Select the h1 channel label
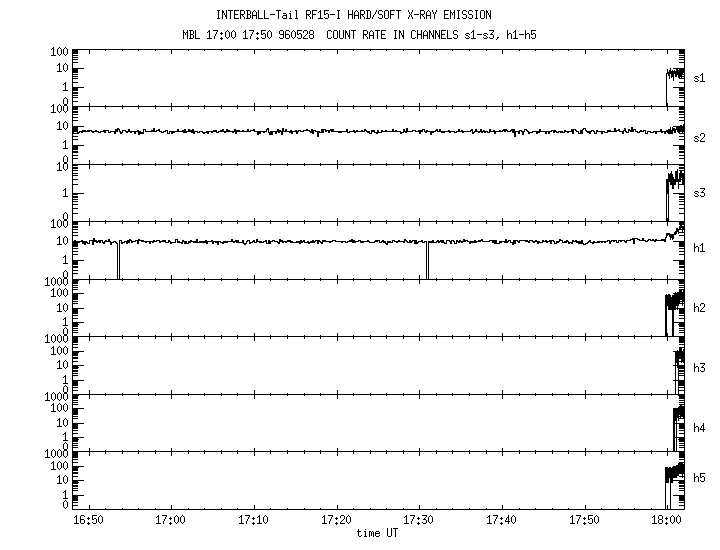The image size is (720, 550). pos(699,247)
